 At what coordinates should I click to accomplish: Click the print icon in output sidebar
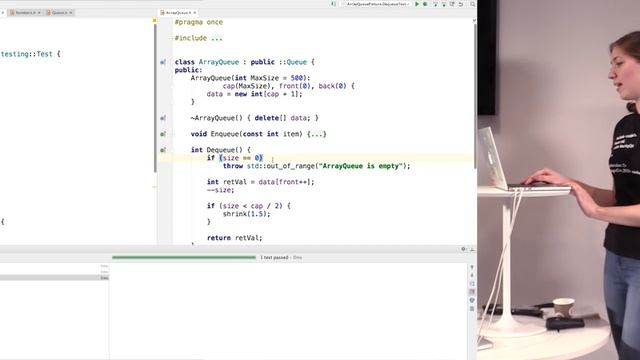[x=472, y=300]
